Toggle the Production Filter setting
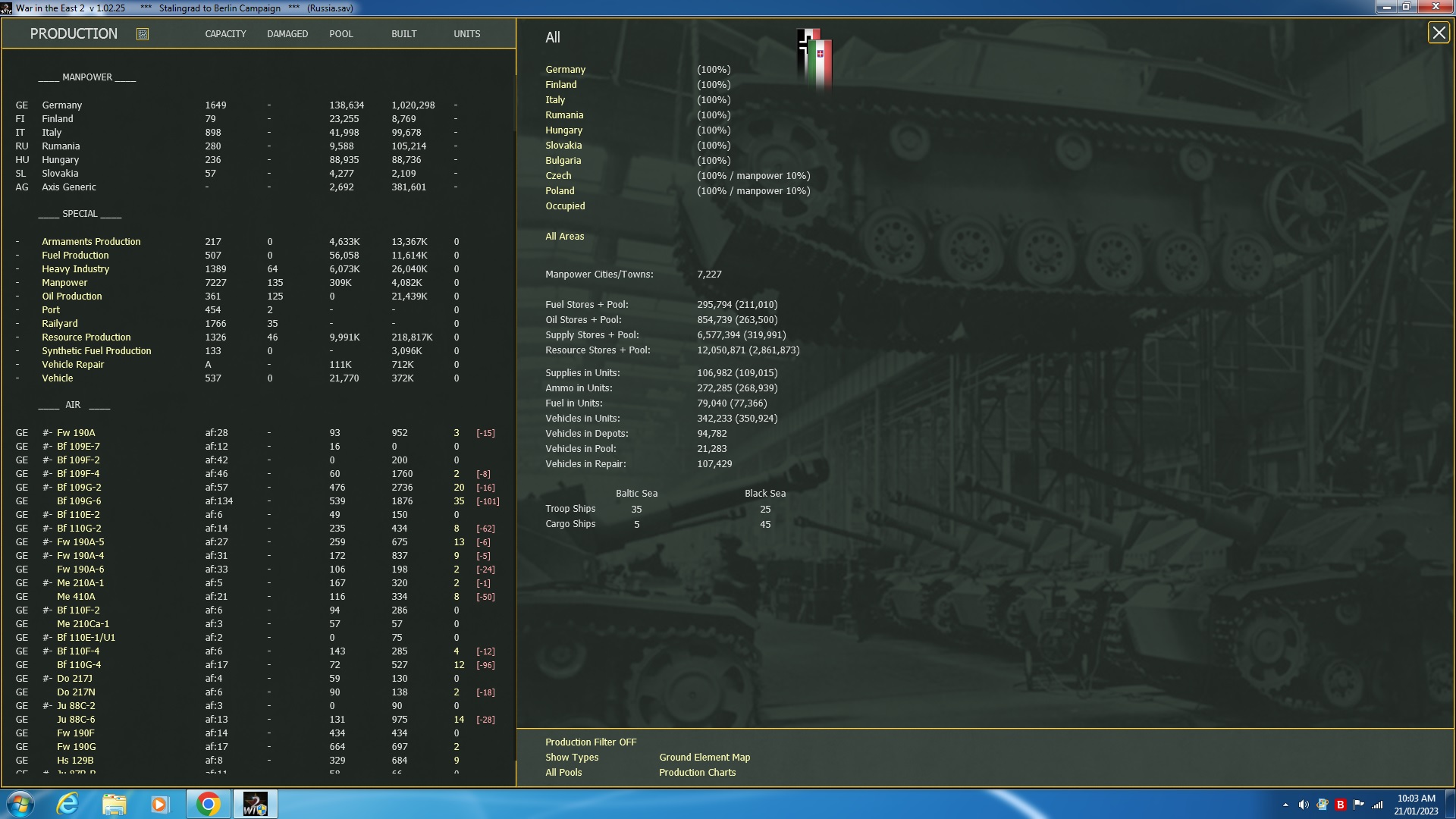Viewport: 1456px width, 819px height. (x=591, y=742)
